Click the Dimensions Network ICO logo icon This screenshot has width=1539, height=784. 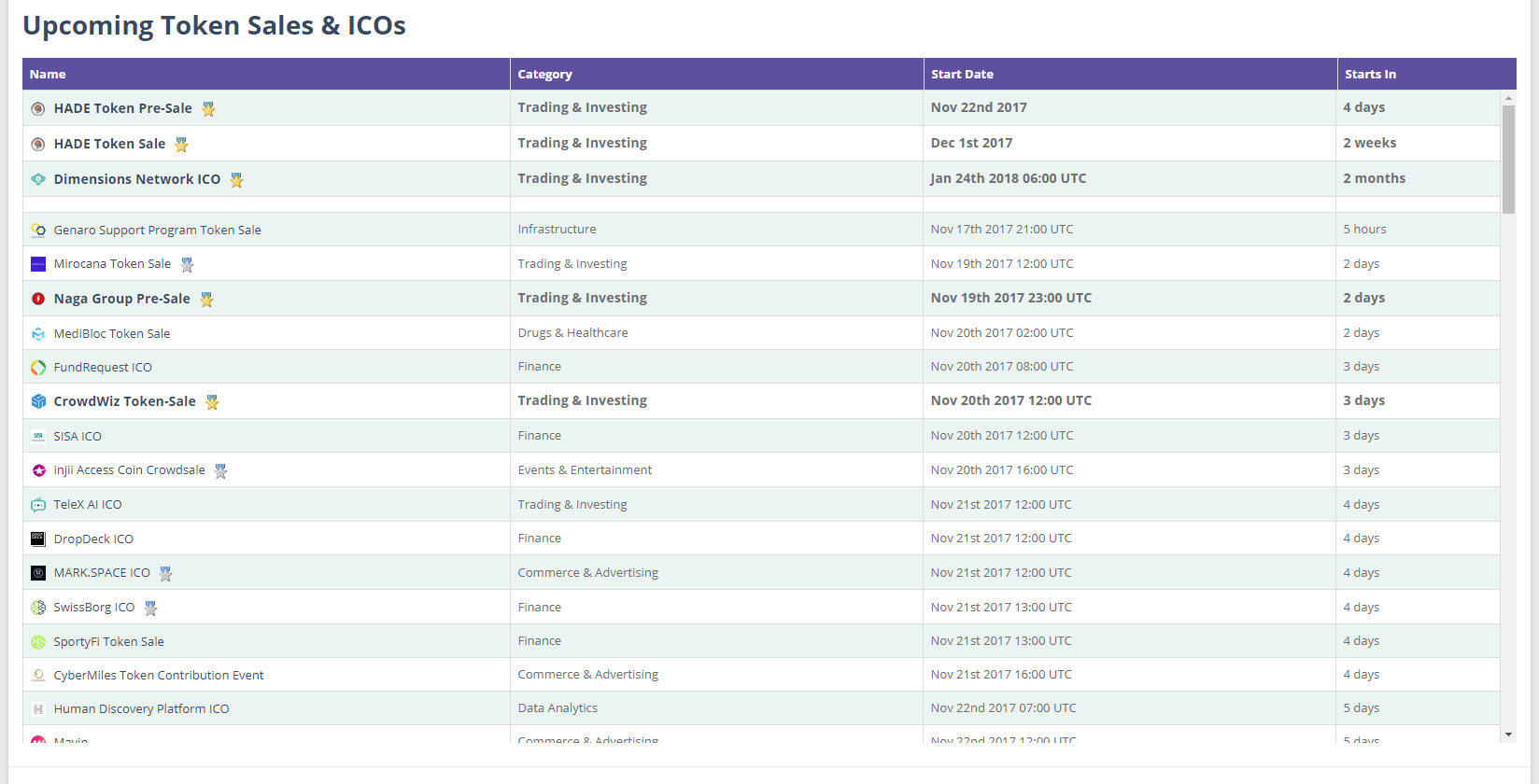38,179
